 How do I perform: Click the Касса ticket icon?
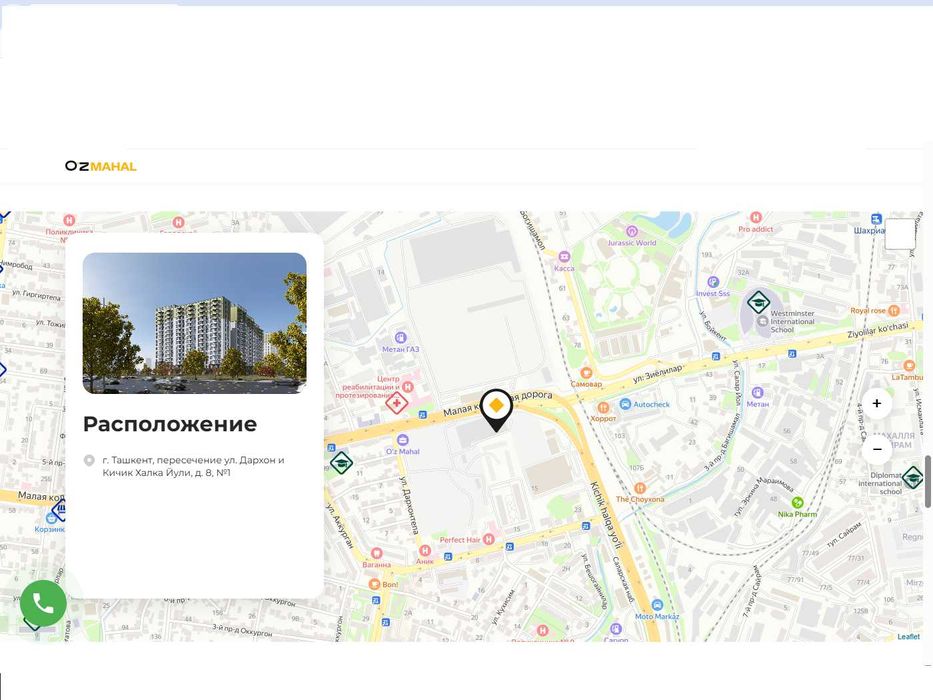tap(564, 257)
